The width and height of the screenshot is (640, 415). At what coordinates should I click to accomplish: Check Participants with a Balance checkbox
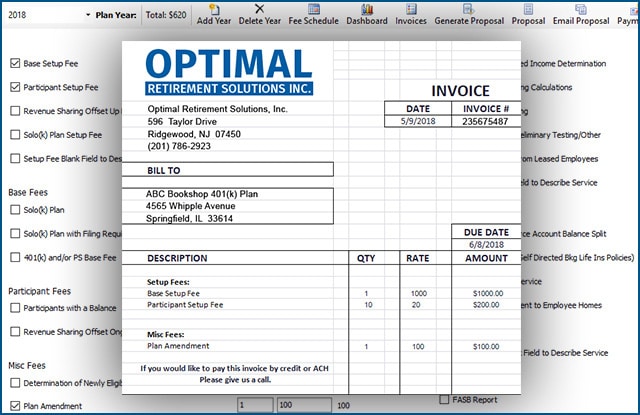click(x=15, y=308)
